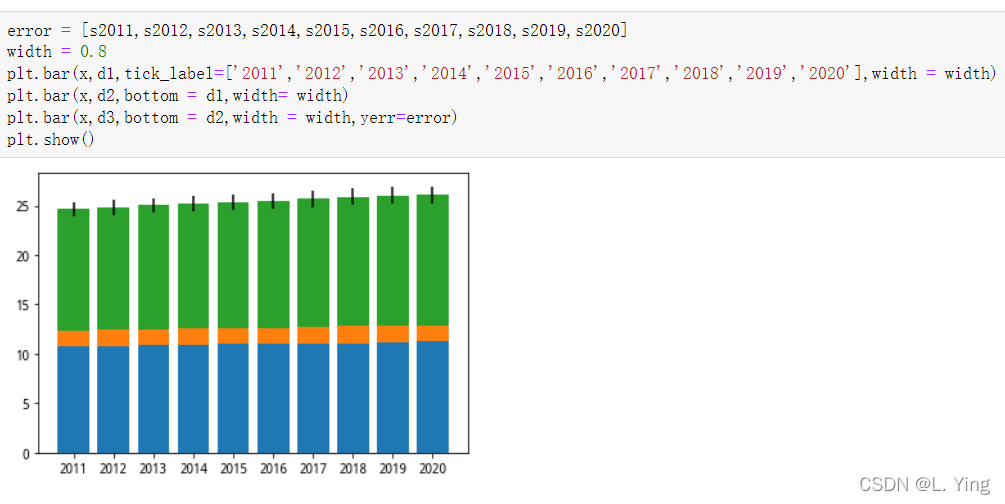Viewport: 1005px width, 504px height.
Task: Click the code line starting "error = [s2011"
Action: [x=317, y=30]
